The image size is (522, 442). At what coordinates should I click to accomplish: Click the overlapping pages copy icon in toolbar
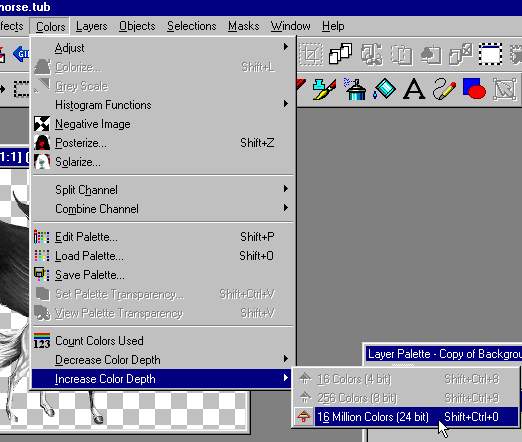pyautogui.click(x=340, y=54)
